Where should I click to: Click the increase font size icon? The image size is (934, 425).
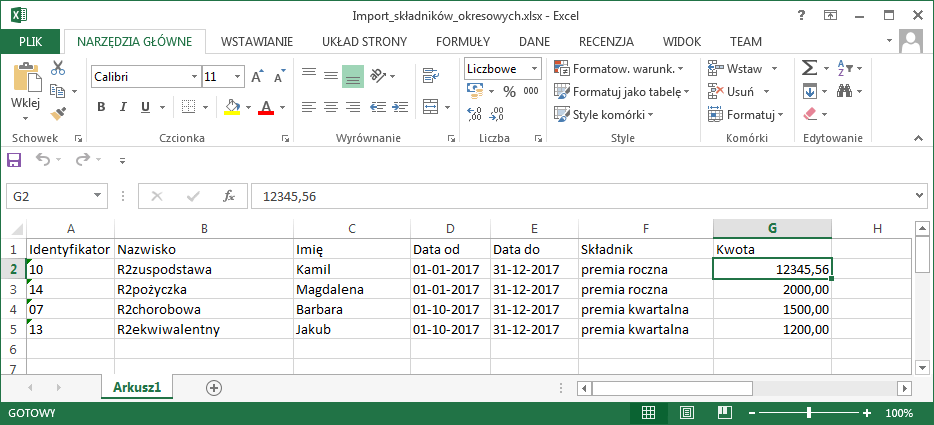coord(257,76)
